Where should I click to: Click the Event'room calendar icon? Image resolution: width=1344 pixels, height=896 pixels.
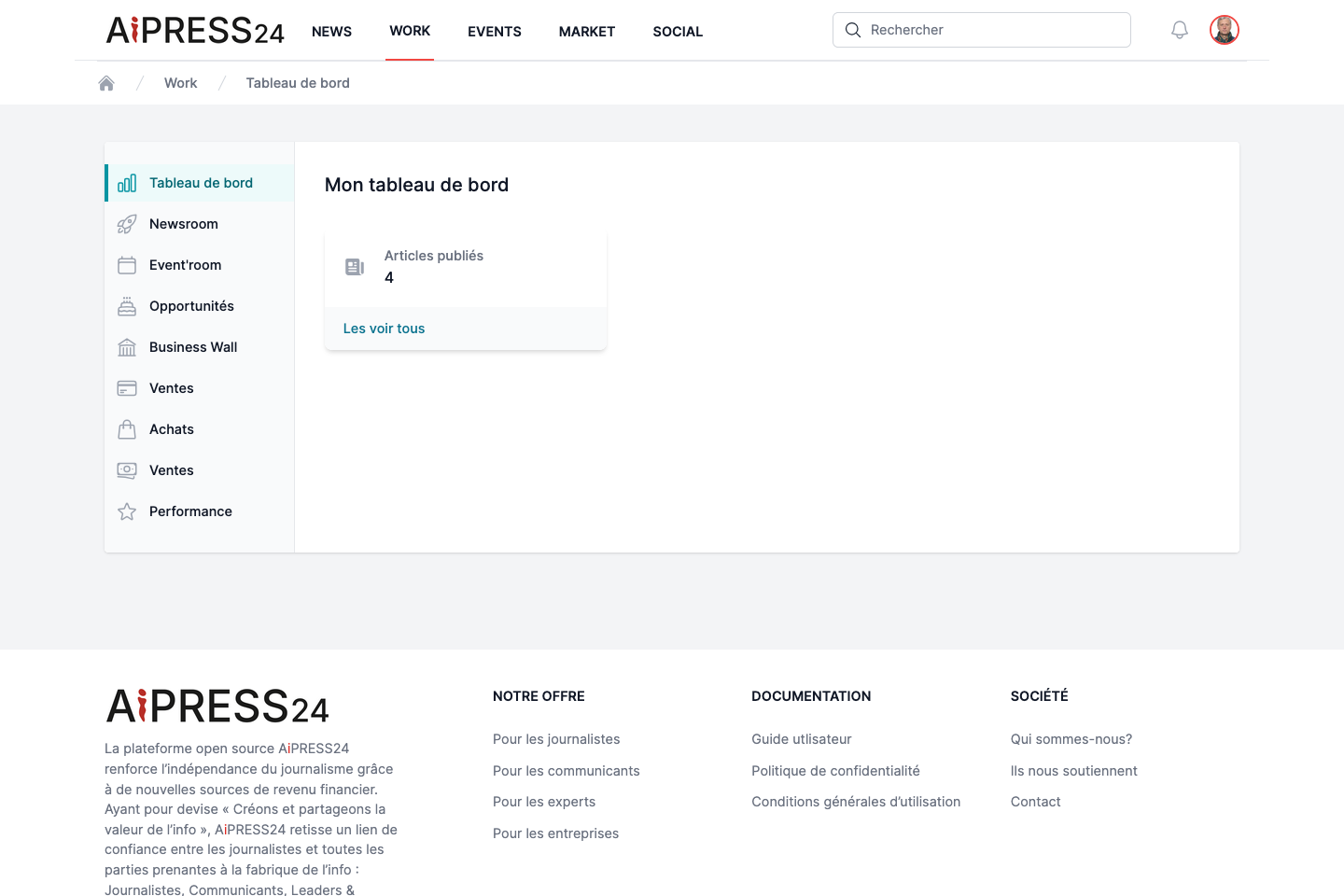127,265
